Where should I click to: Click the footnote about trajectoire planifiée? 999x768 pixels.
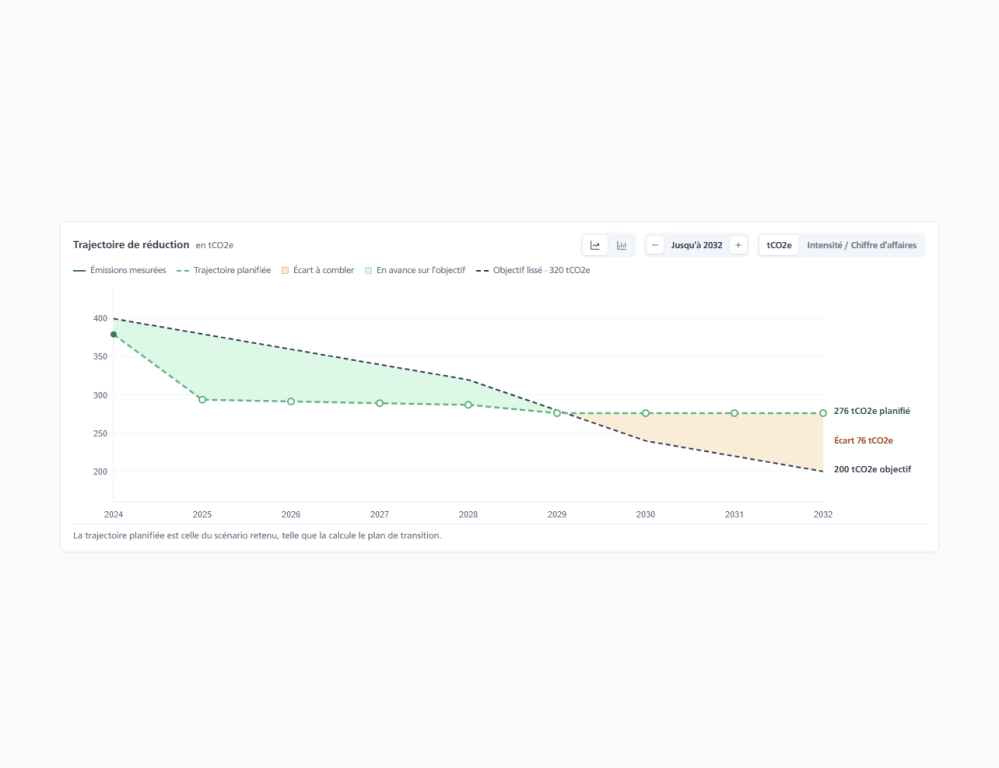257,535
